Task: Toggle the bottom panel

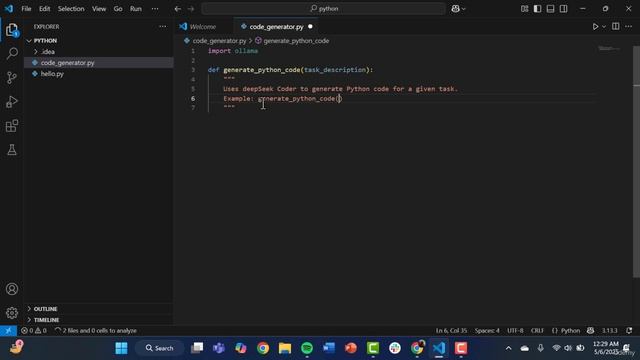Action: (550, 9)
